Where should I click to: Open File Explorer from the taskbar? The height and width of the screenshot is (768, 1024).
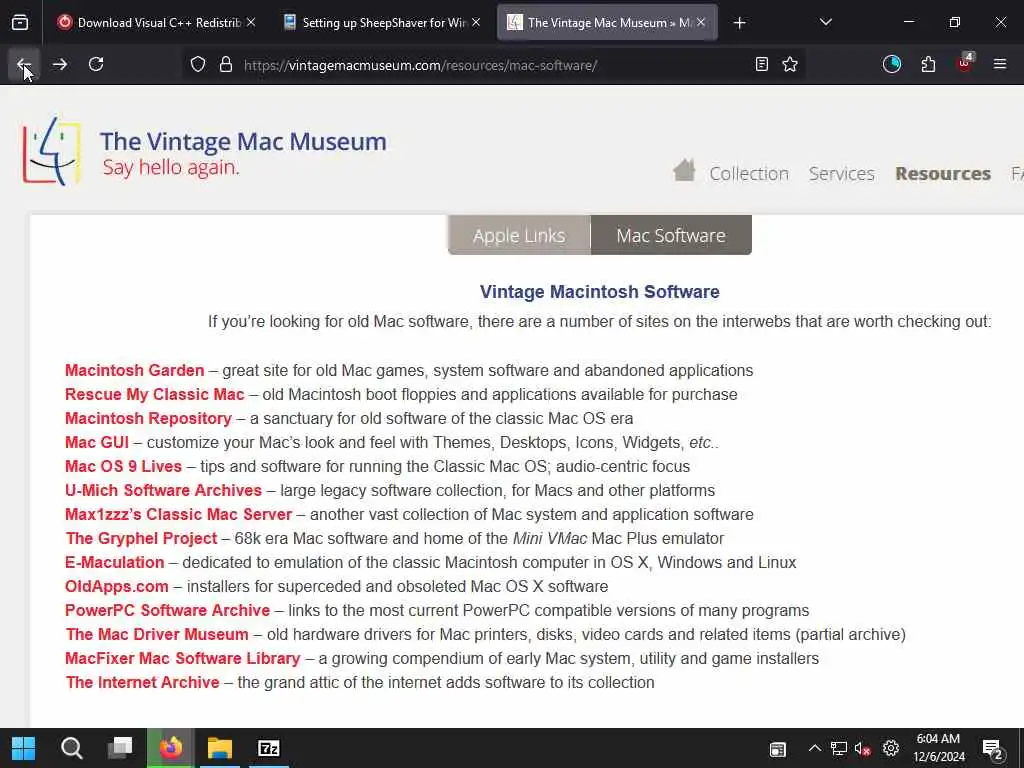(x=220, y=748)
